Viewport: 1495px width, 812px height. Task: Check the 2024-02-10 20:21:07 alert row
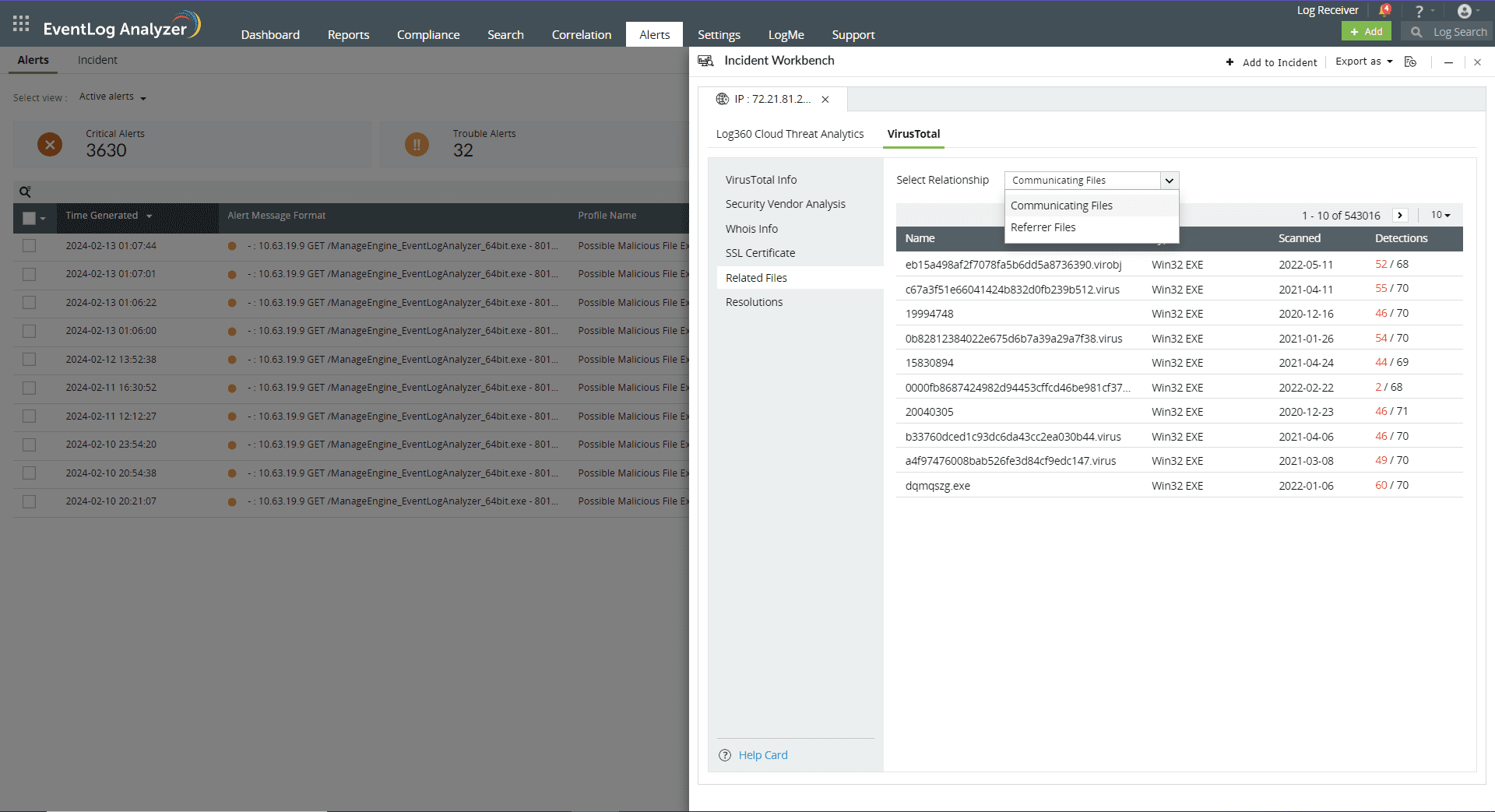[x=29, y=501]
